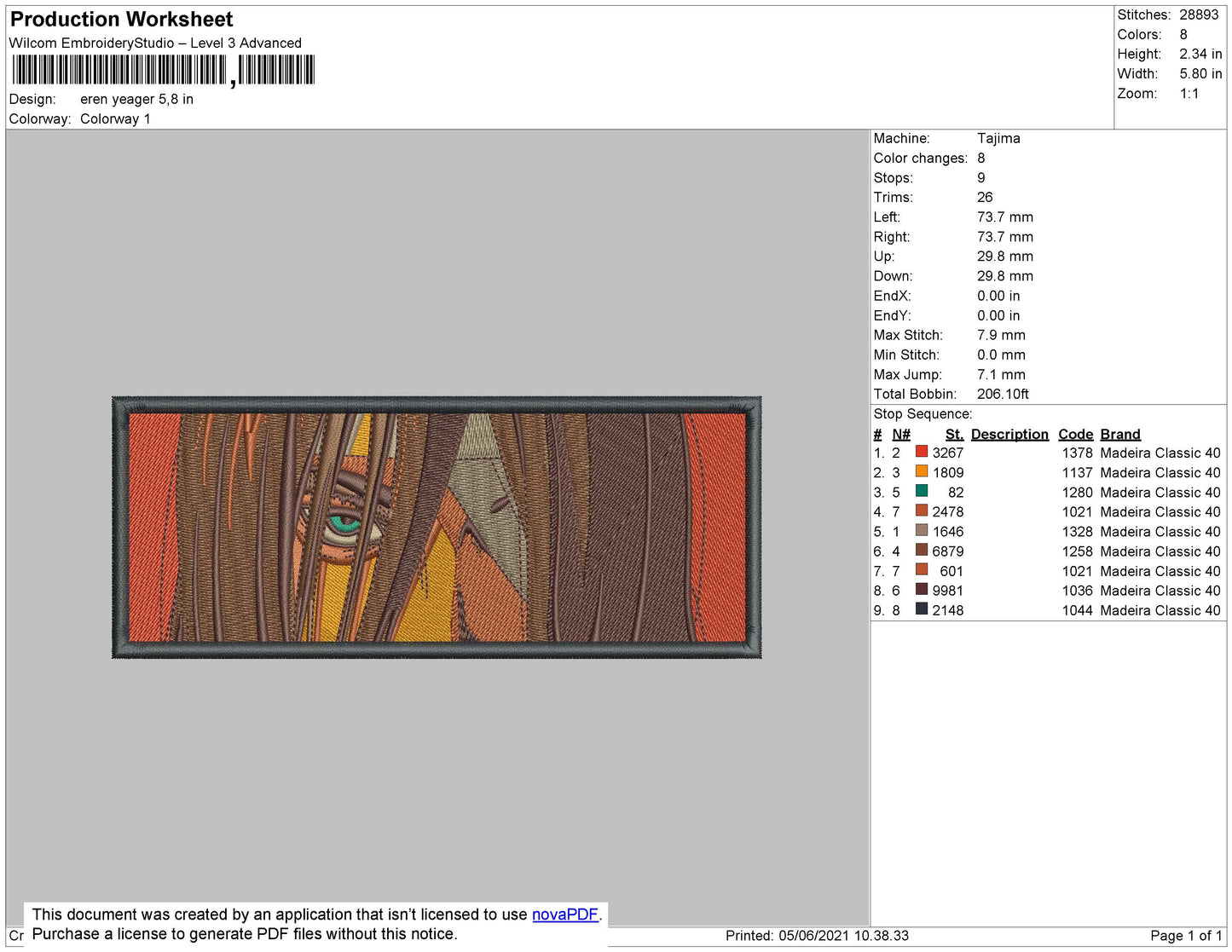1232x952 pixels.
Task: Select the green swatch with 82 stitches
Action: [x=922, y=490]
